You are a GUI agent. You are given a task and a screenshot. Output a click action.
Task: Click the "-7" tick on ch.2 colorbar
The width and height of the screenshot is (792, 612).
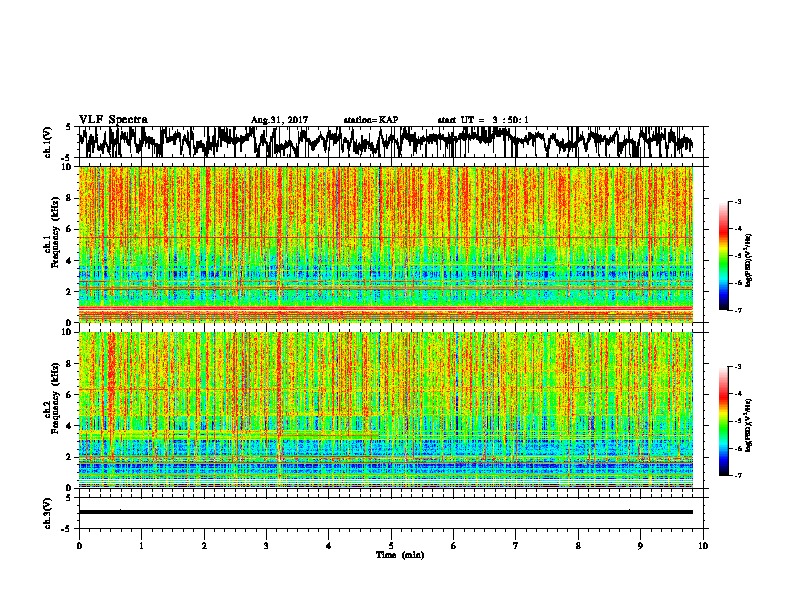[737, 476]
